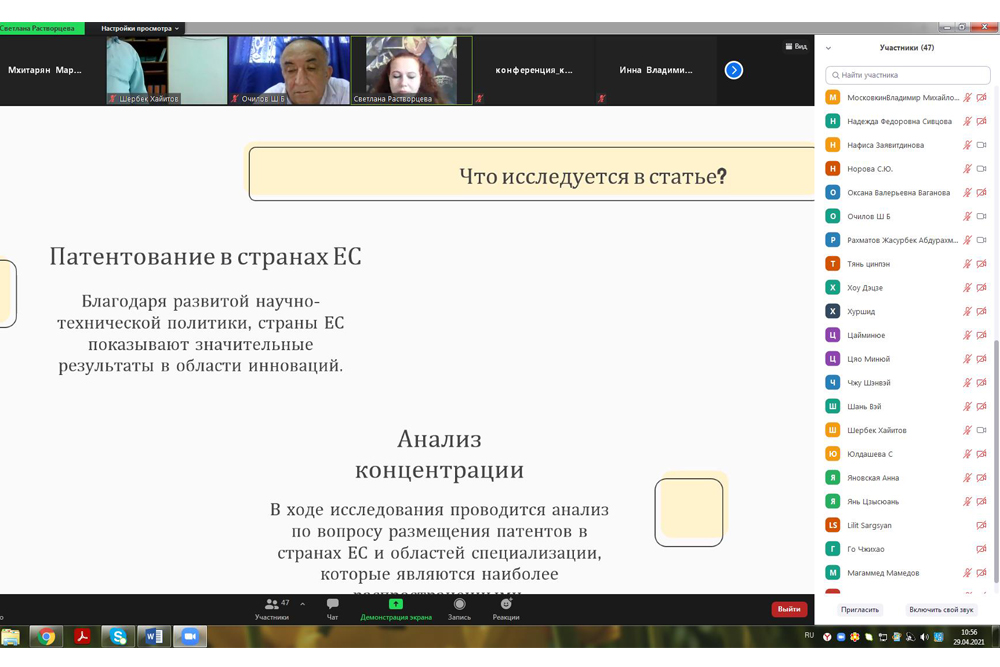The height and width of the screenshot is (667, 1000).
Task: Toggle muted microphone for Lilit Sargsyan
Action: point(981,525)
